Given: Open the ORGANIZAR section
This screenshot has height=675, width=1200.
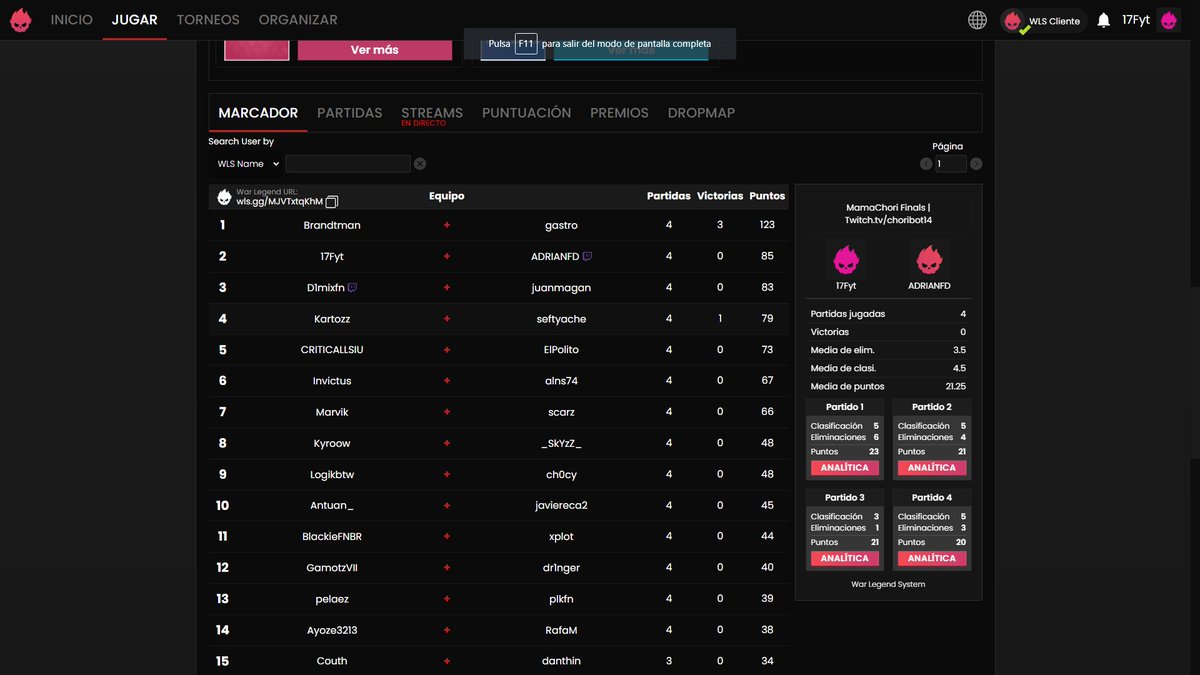Looking at the screenshot, I should coord(298,20).
